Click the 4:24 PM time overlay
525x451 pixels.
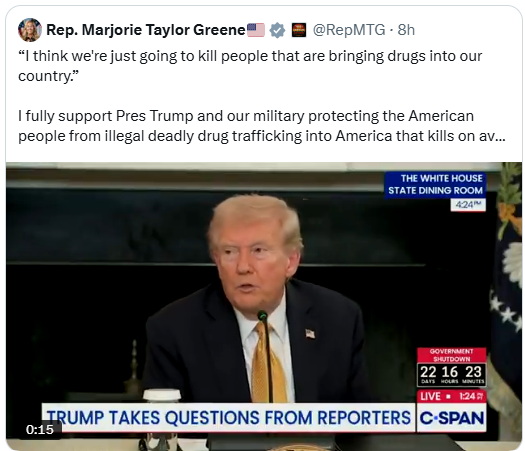tap(468, 205)
